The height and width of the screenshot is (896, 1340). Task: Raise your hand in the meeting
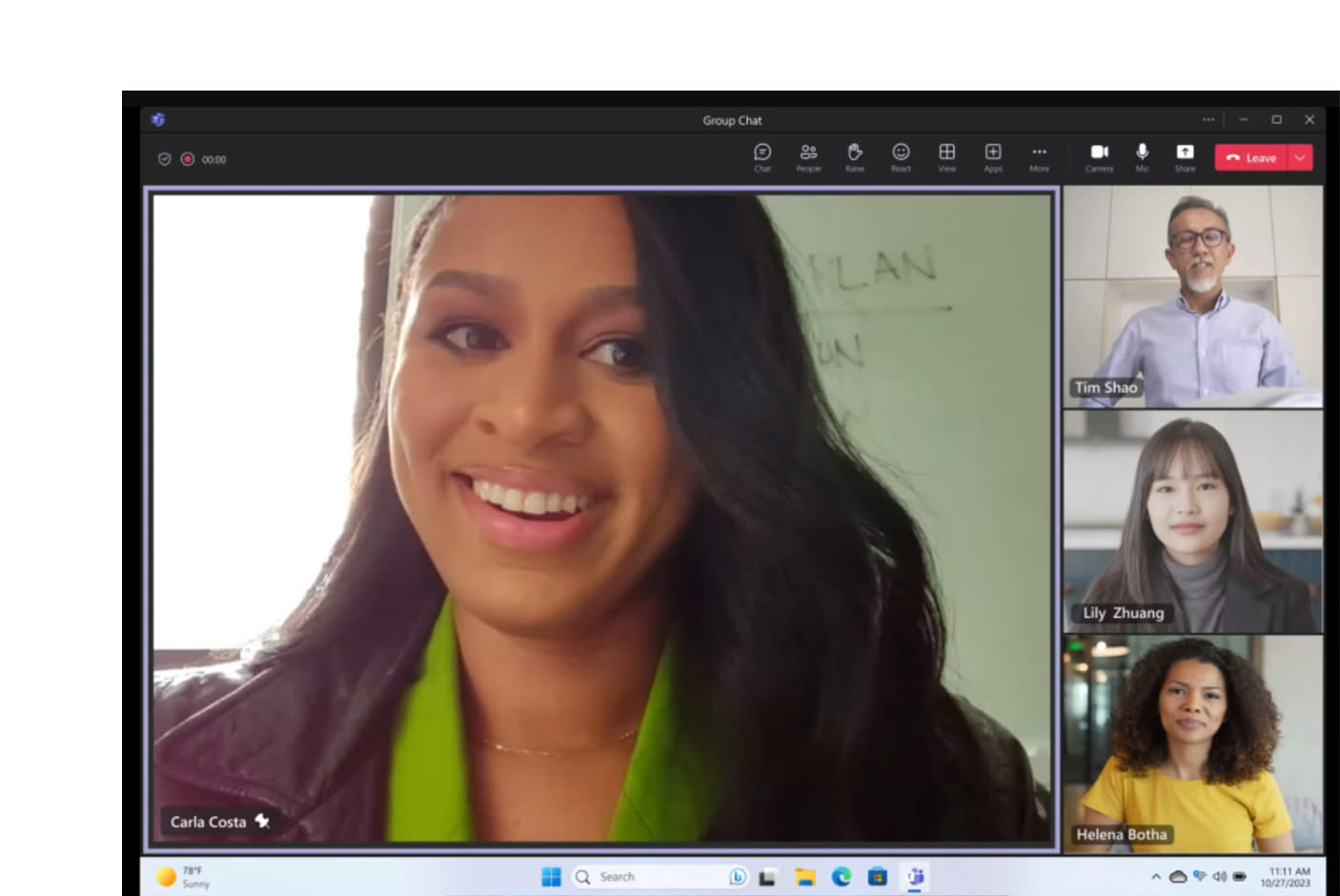click(x=855, y=156)
